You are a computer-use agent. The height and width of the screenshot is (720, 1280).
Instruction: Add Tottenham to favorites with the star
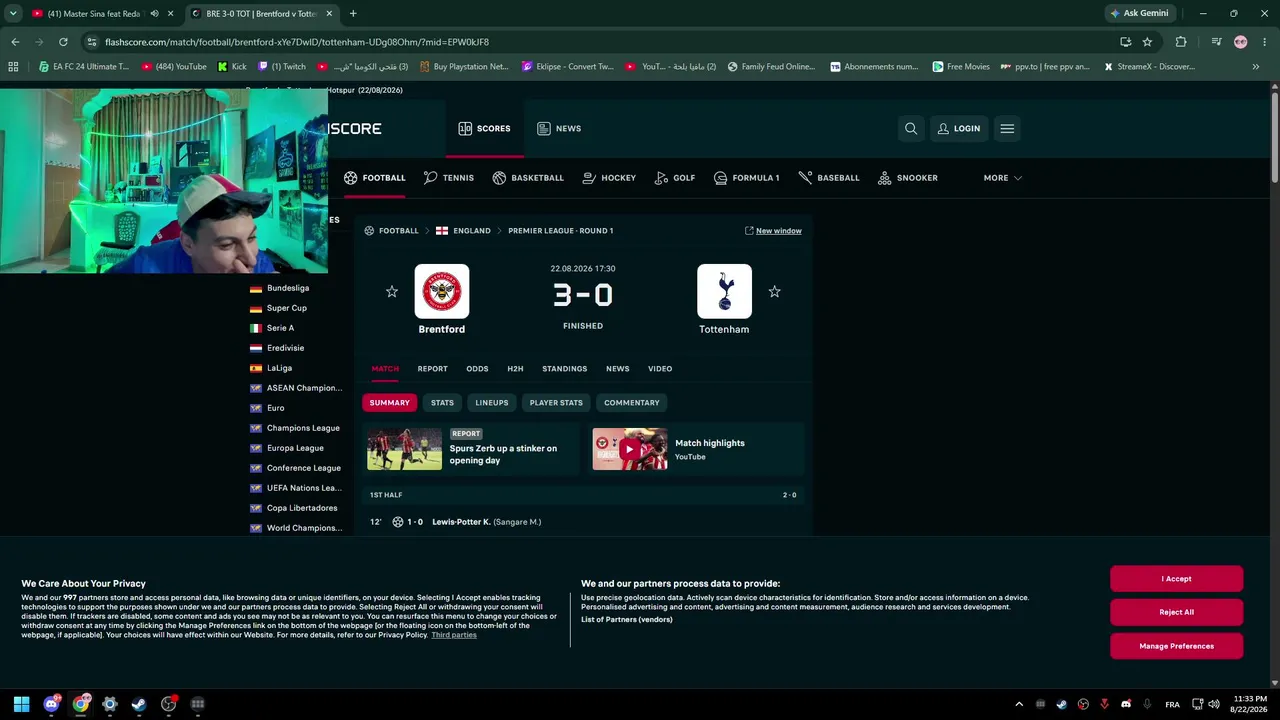point(774,291)
